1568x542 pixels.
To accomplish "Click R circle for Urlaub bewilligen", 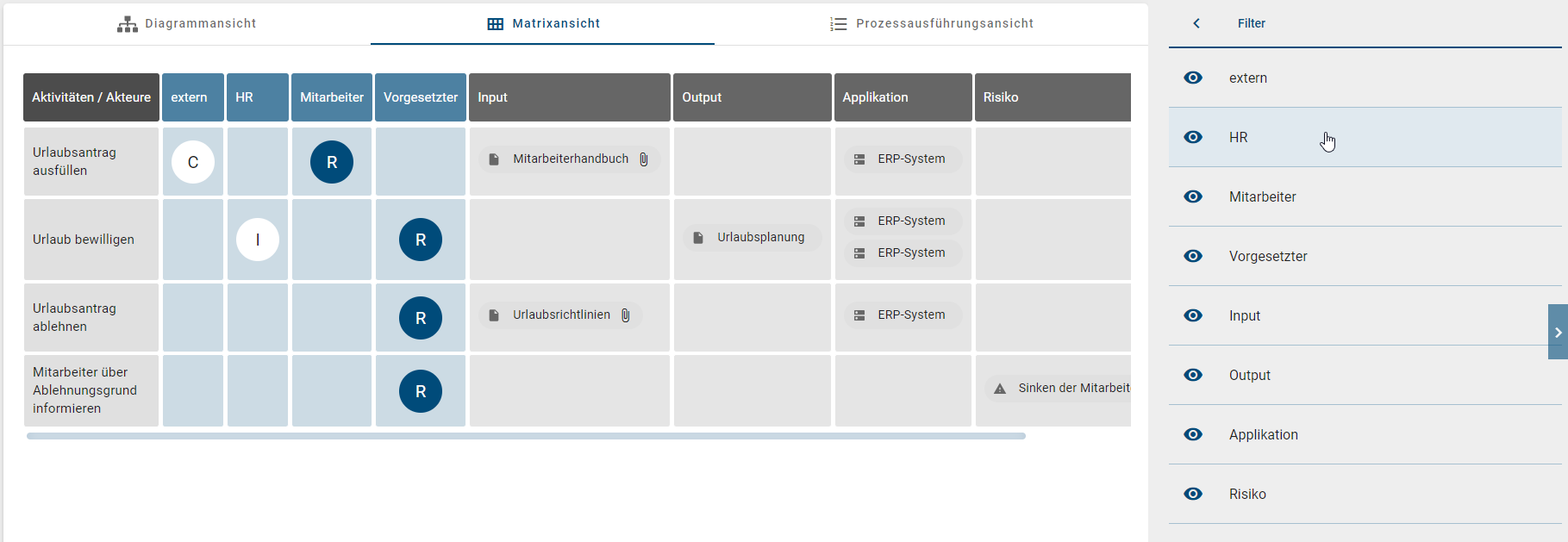I will 421,240.
